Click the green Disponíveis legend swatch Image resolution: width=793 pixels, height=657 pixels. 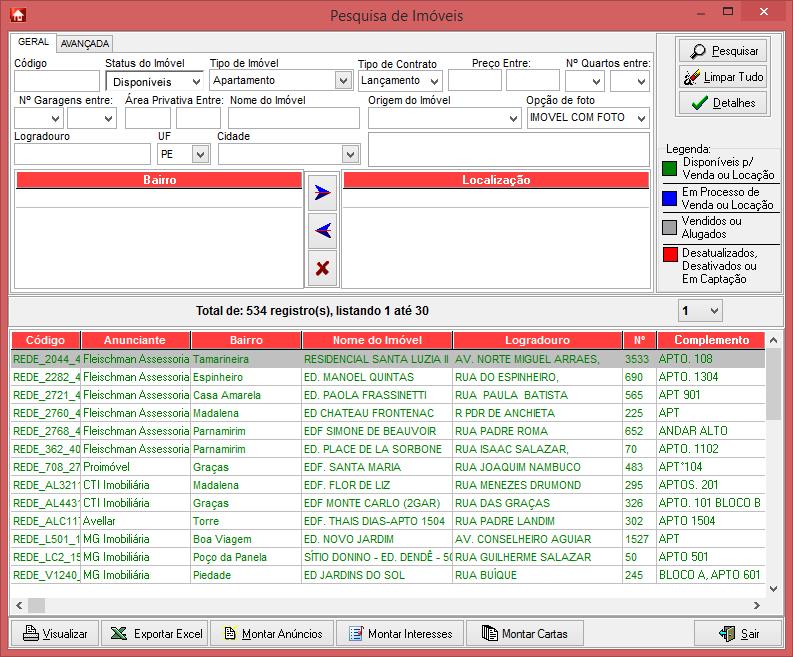tap(669, 168)
